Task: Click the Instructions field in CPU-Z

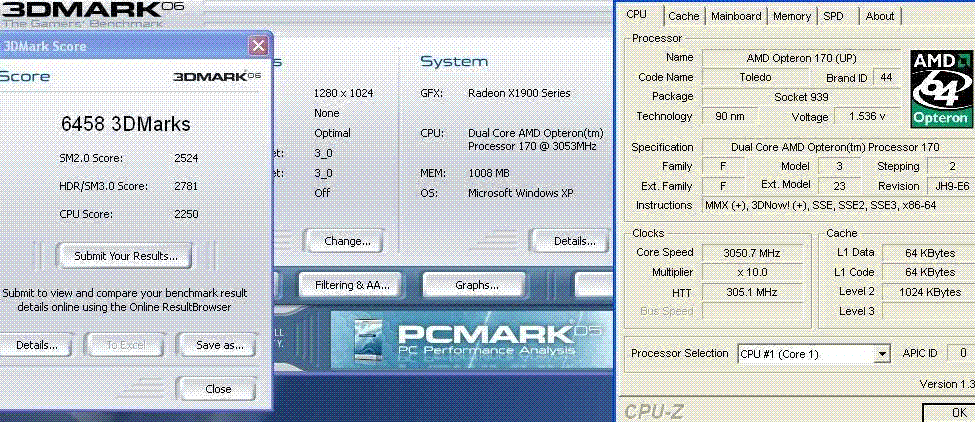Action: 839,205
